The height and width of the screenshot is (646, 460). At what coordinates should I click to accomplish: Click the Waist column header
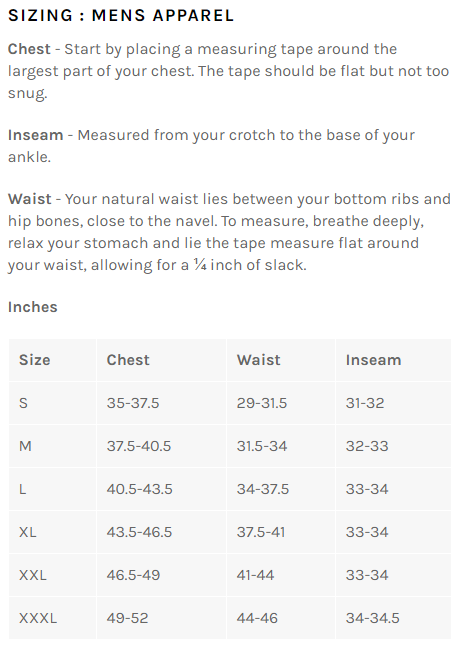pyautogui.click(x=259, y=360)
